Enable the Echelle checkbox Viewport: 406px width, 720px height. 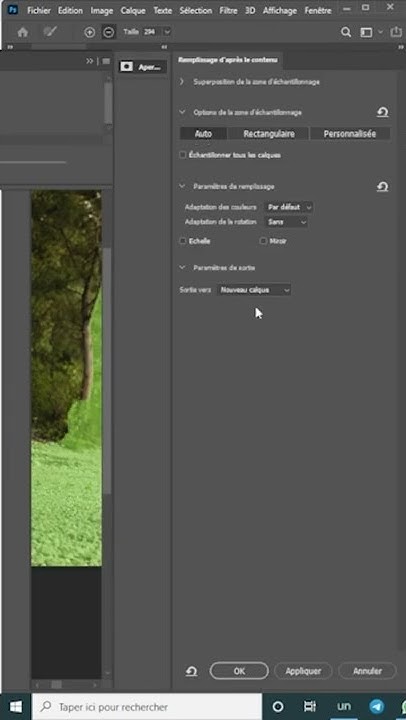tap(183, 241)
